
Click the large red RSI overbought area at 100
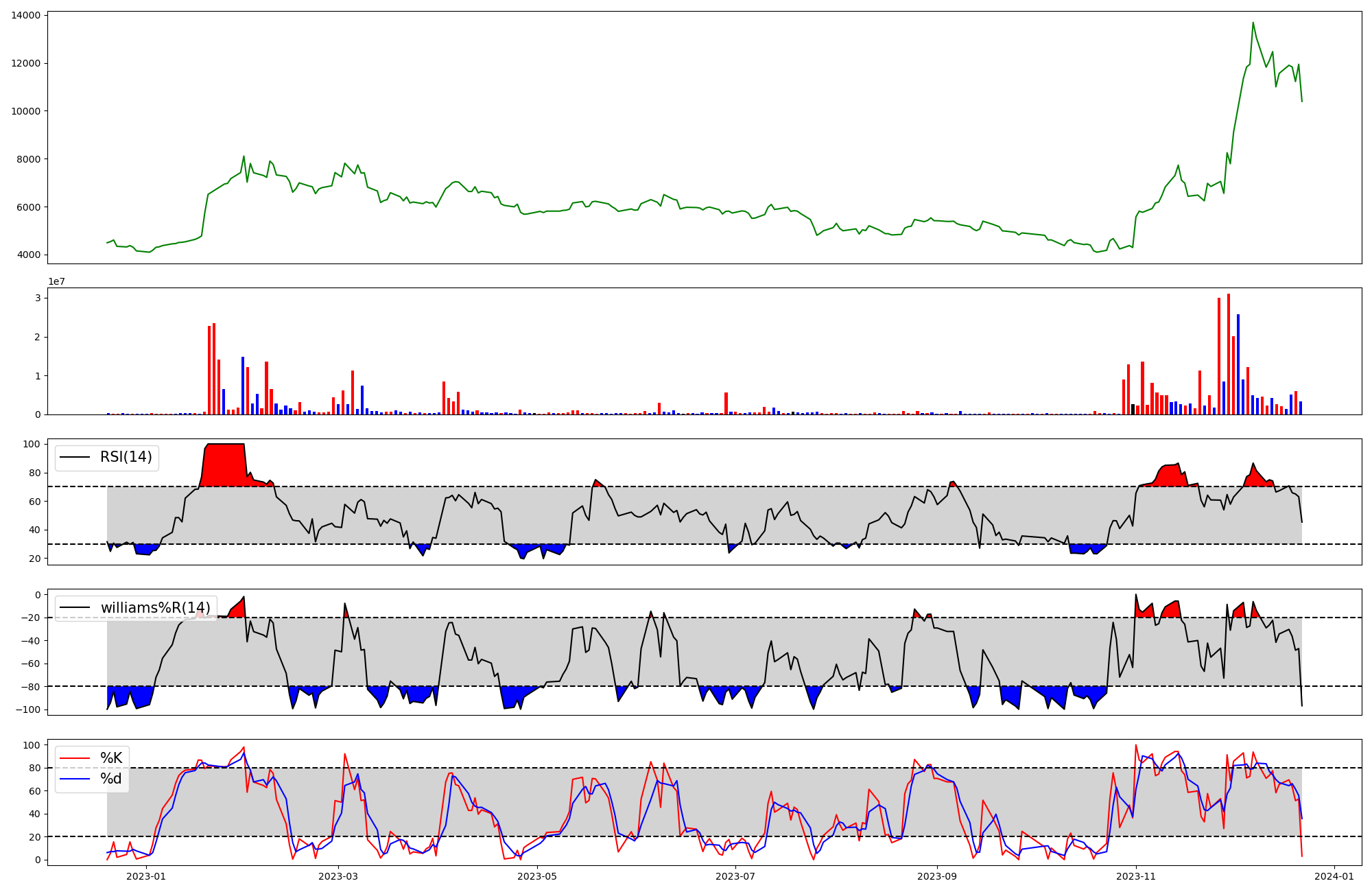224,465
